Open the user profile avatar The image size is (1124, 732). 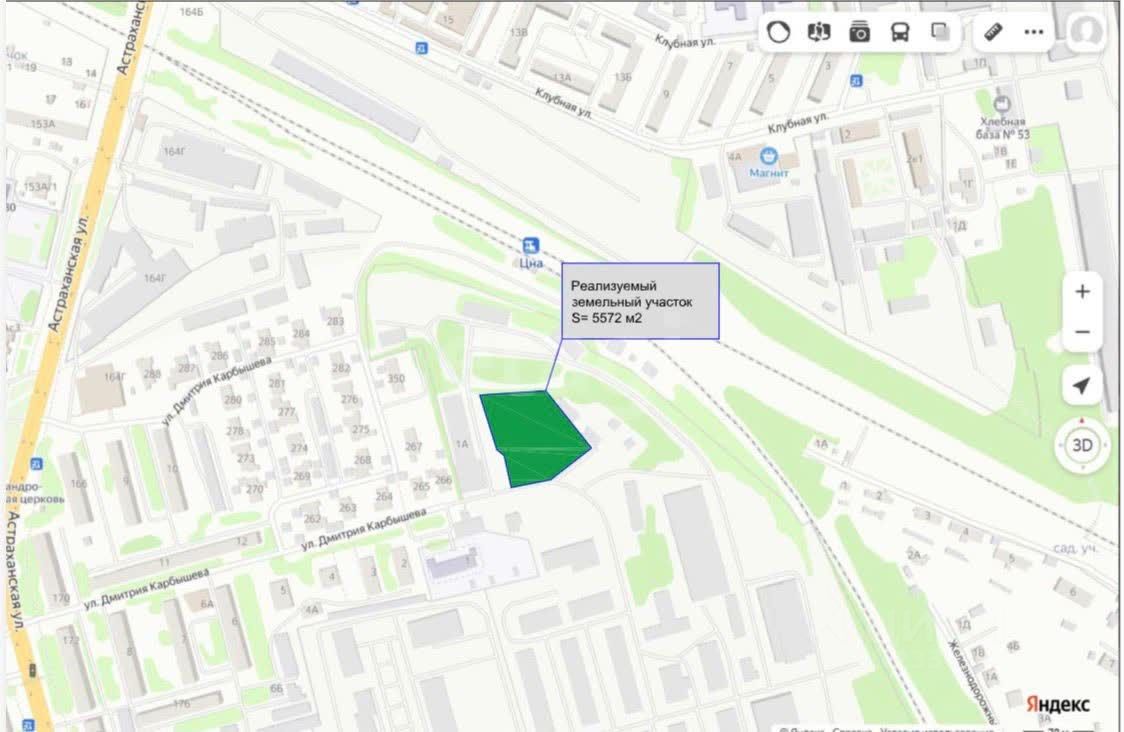pyautogui.click(x=1087, y=32)
